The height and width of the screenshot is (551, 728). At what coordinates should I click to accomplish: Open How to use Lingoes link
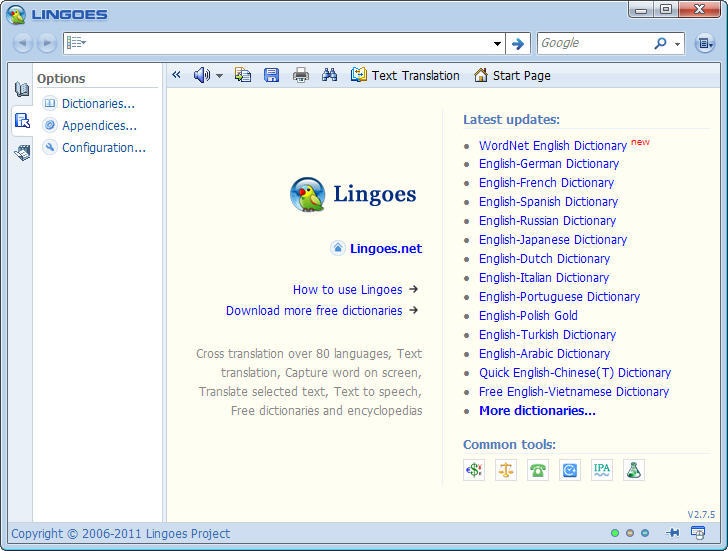coord(347,290)
